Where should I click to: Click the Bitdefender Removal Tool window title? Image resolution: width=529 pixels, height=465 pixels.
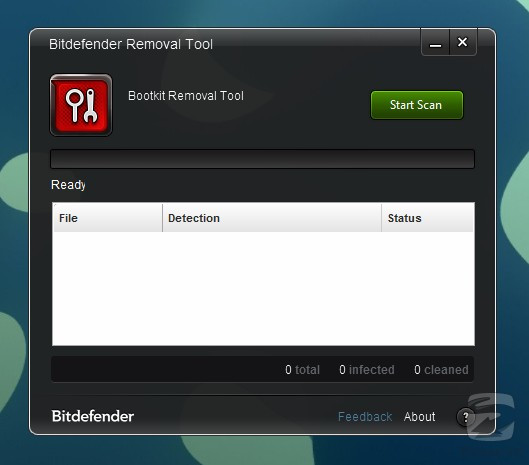click(131, 44)
